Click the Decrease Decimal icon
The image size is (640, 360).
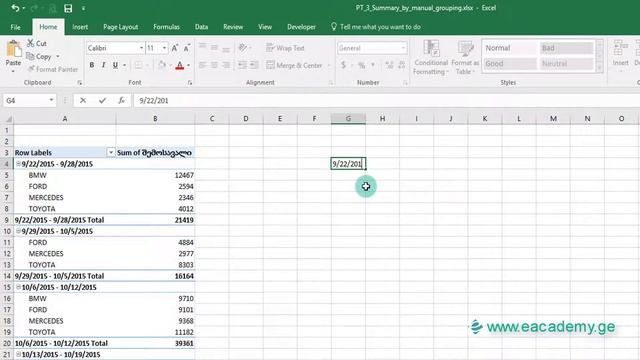402,65
